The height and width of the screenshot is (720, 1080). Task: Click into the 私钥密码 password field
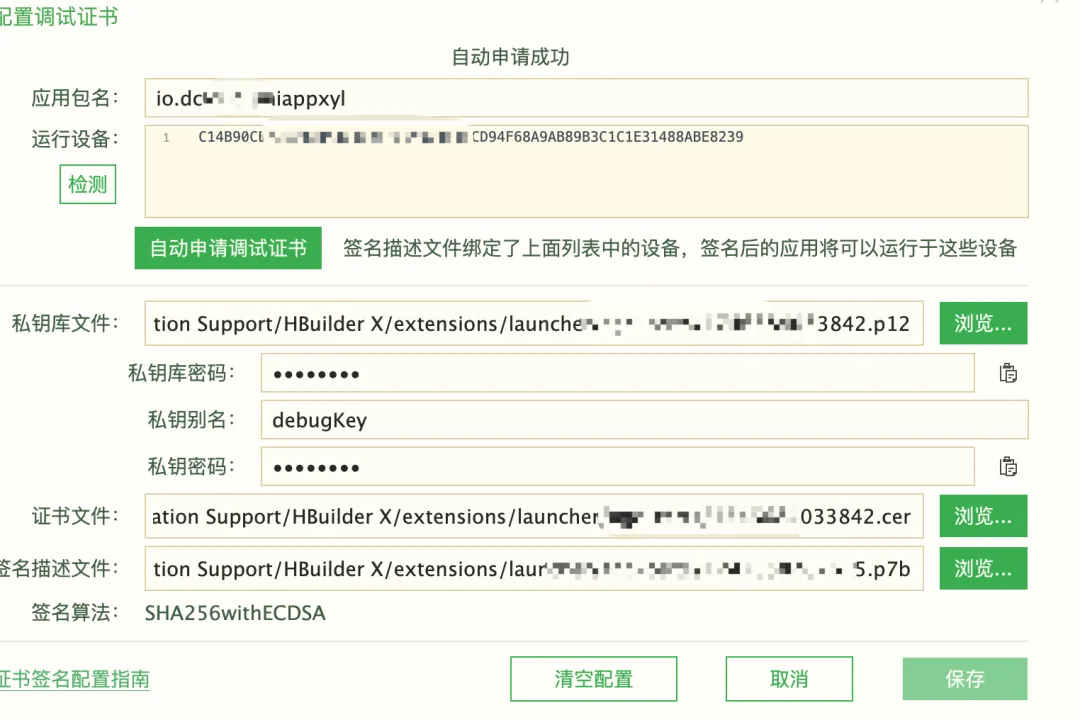(617, 467)
